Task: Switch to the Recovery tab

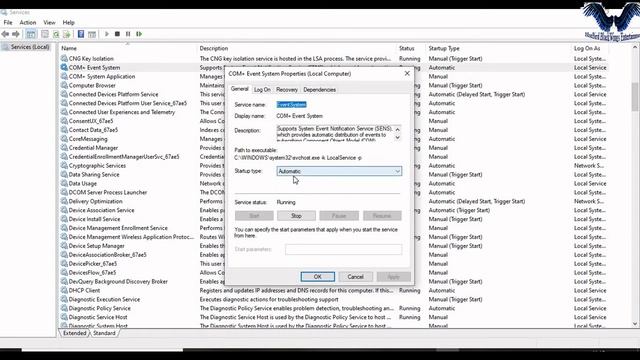Action: [287, 89]
